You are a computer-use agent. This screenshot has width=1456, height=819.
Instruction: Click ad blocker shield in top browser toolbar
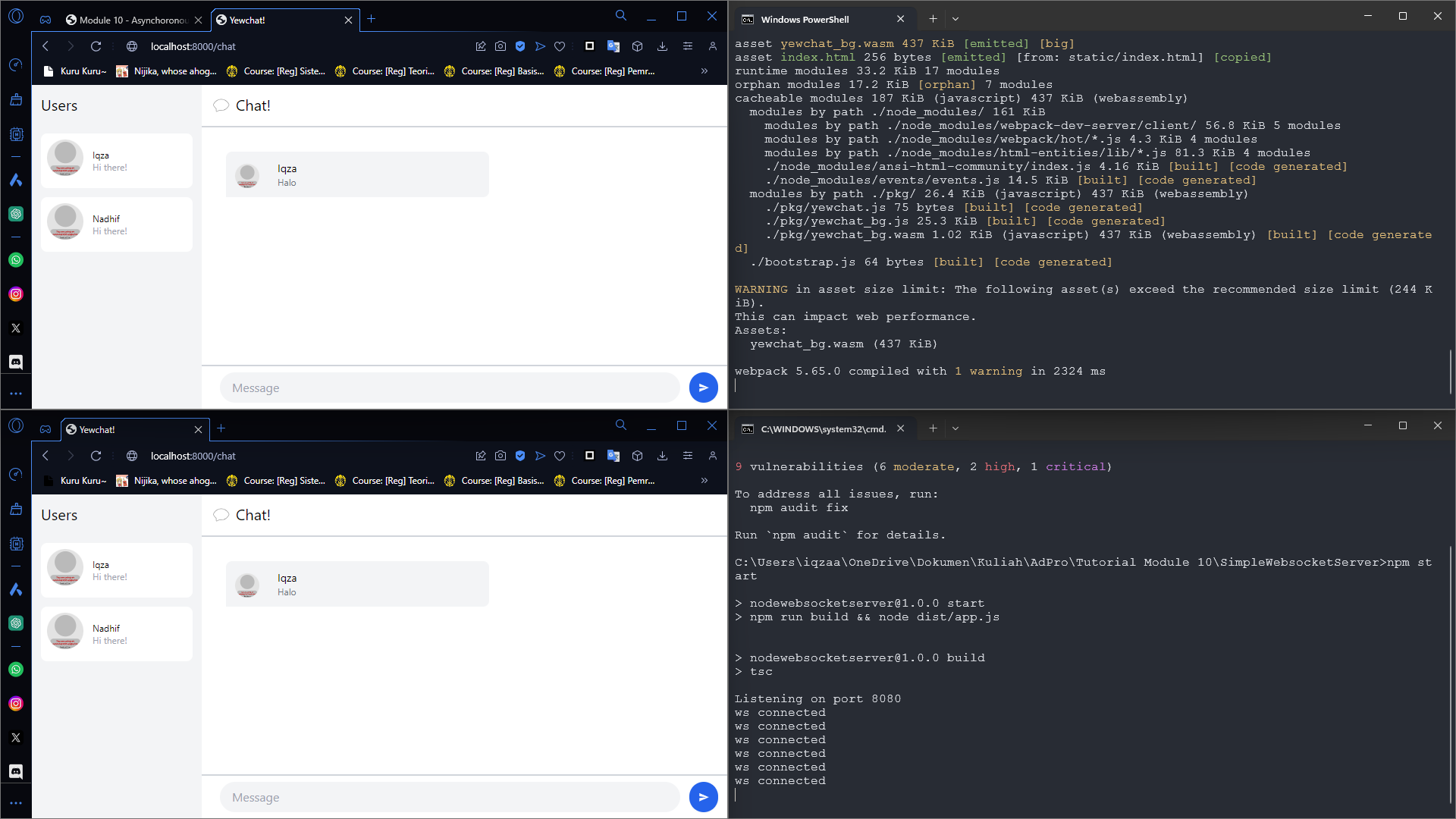pos(520,46)
